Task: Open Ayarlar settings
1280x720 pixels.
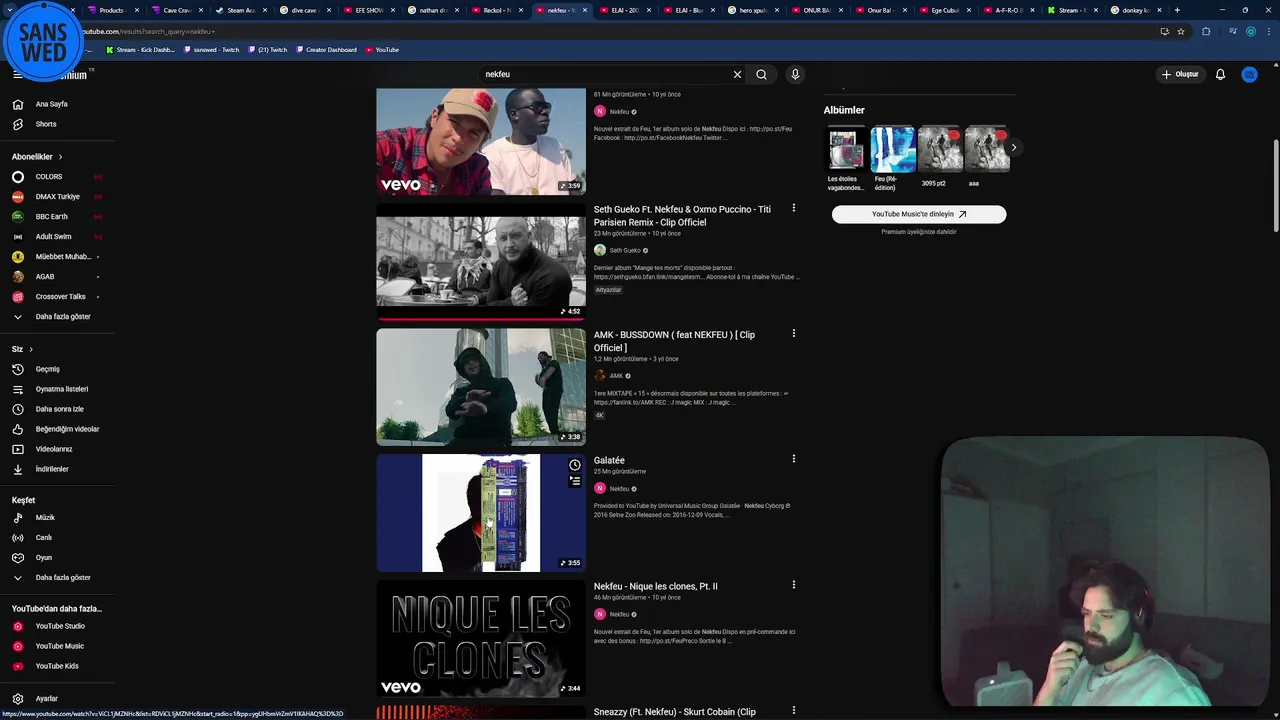Action: point(57,698)
